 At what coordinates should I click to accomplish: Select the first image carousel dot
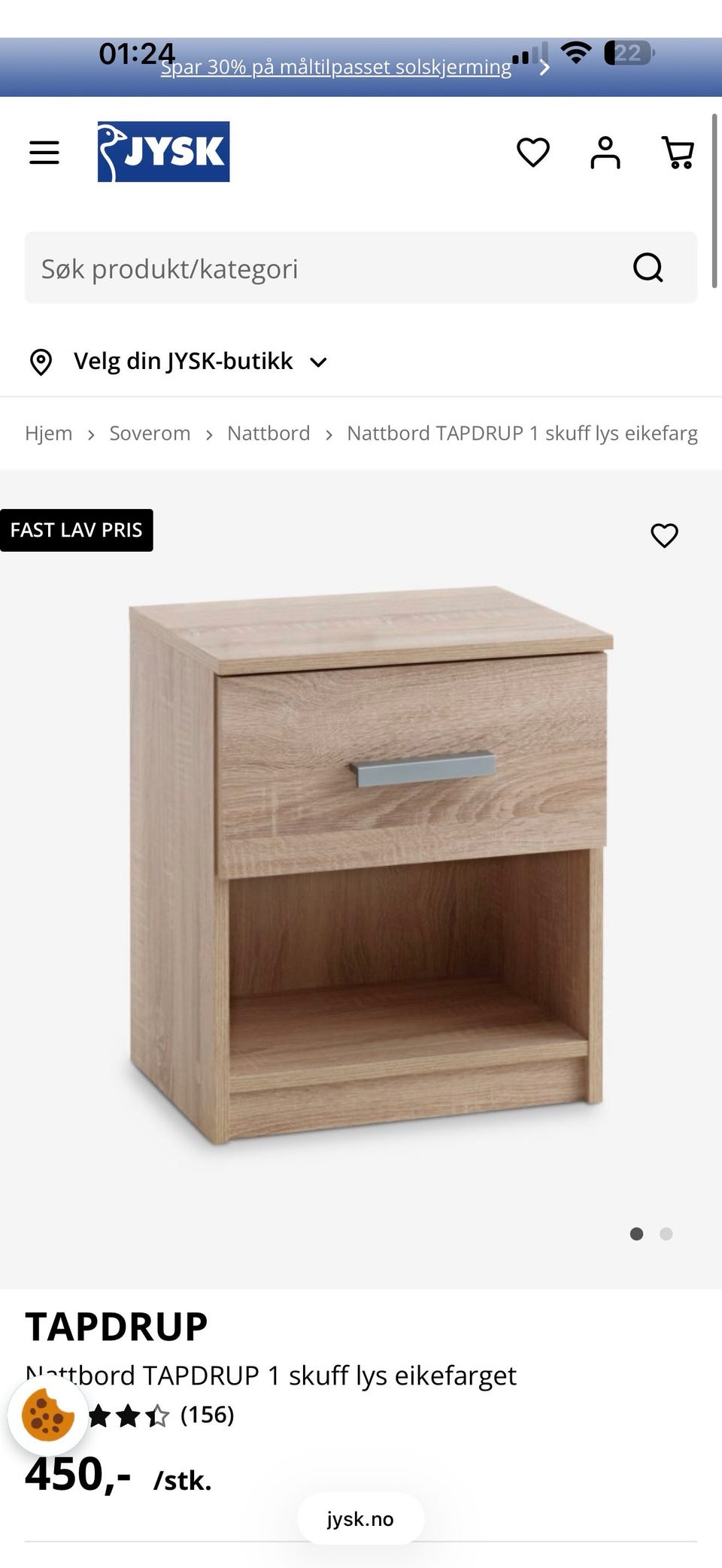pyautogui.click(x=636, y=1234)
